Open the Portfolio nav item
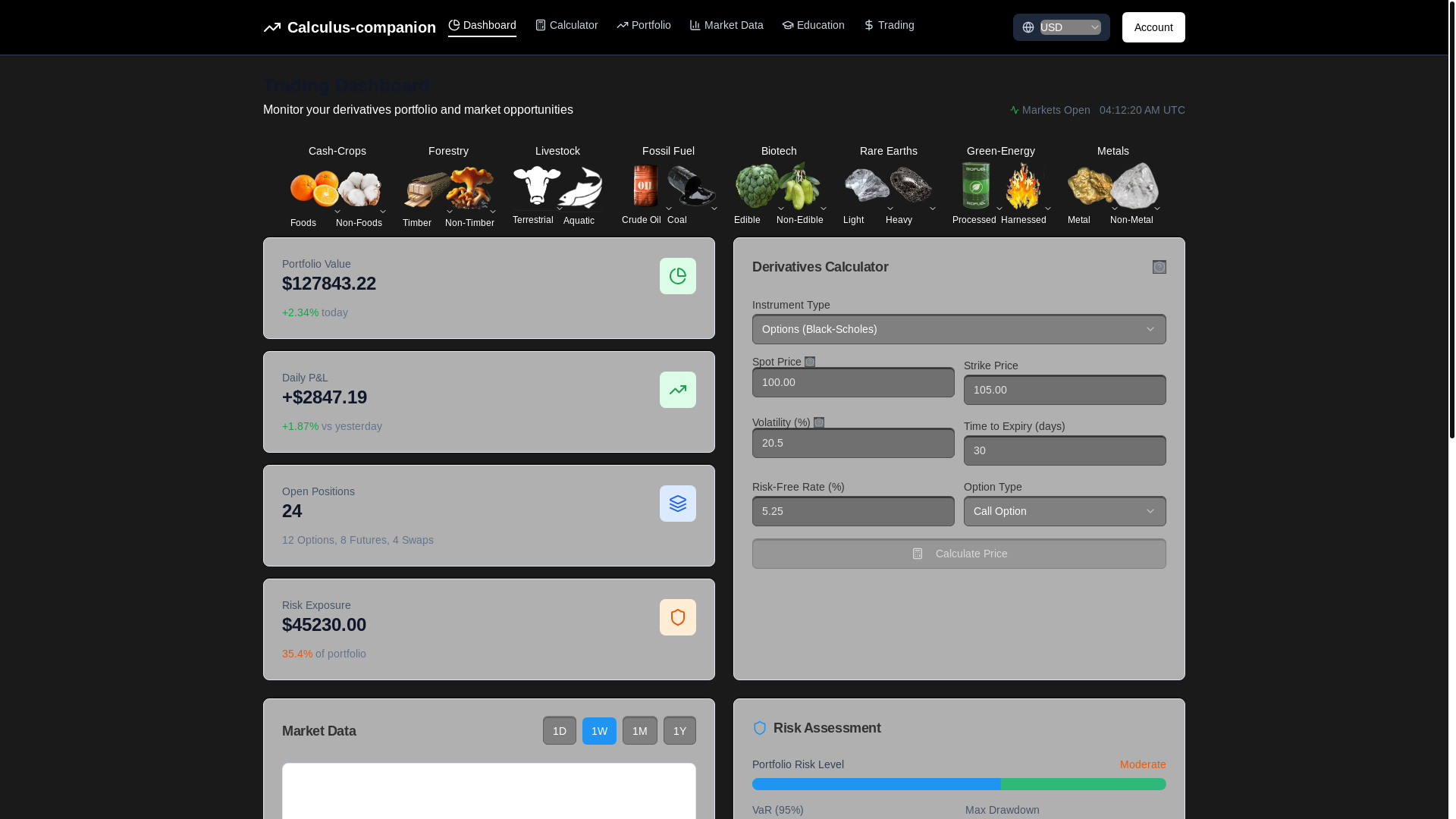 point(644,26)
